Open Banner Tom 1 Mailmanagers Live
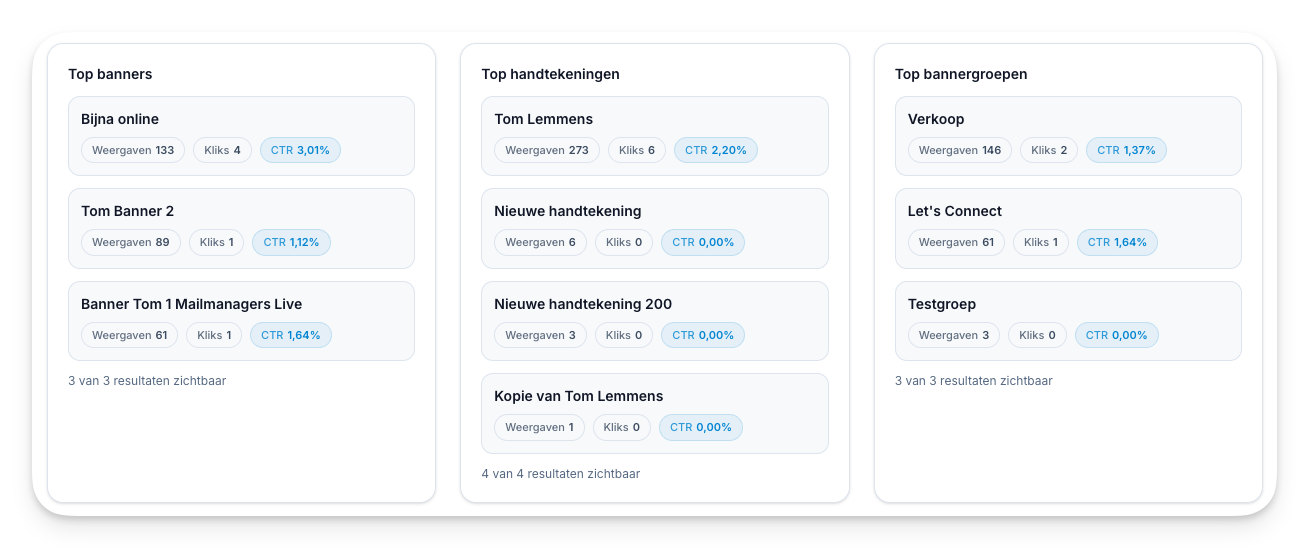The image size is (1309, 548). (191, 304)
